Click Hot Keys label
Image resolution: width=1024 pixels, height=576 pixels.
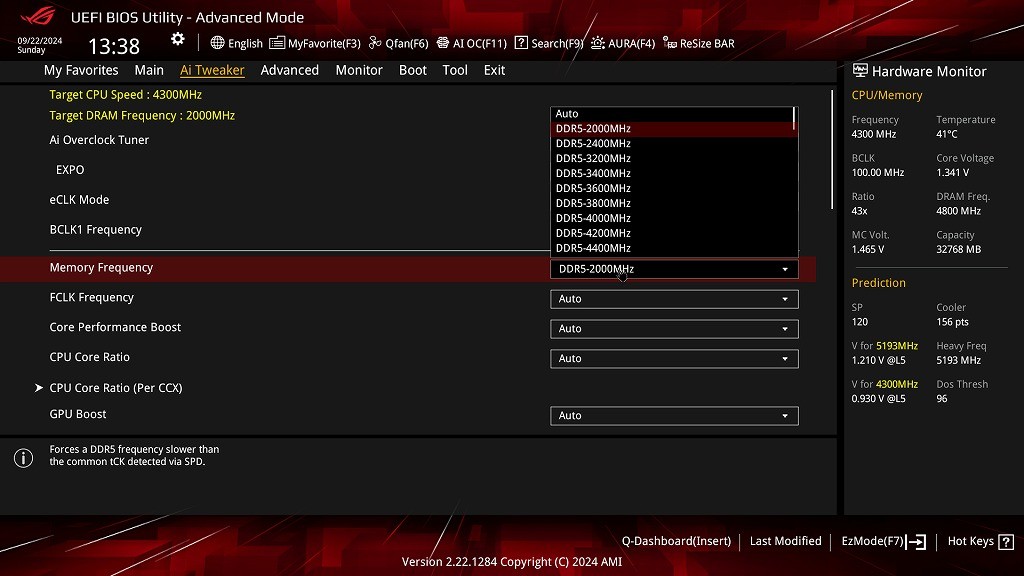970,541
